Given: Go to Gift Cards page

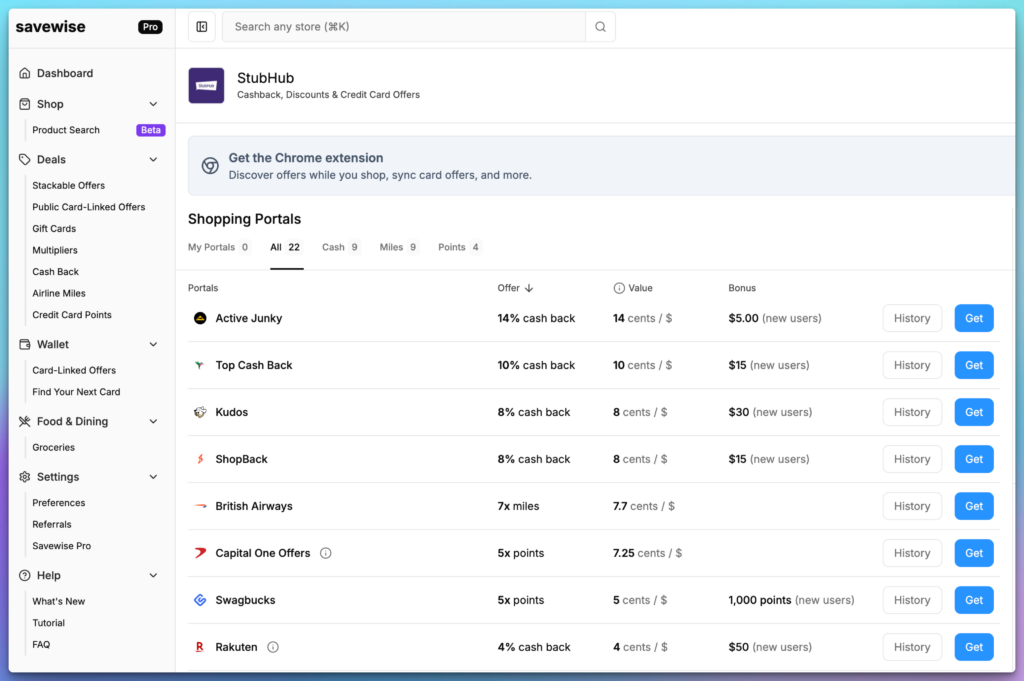Looking at the screenshot, I should [54, 229].
